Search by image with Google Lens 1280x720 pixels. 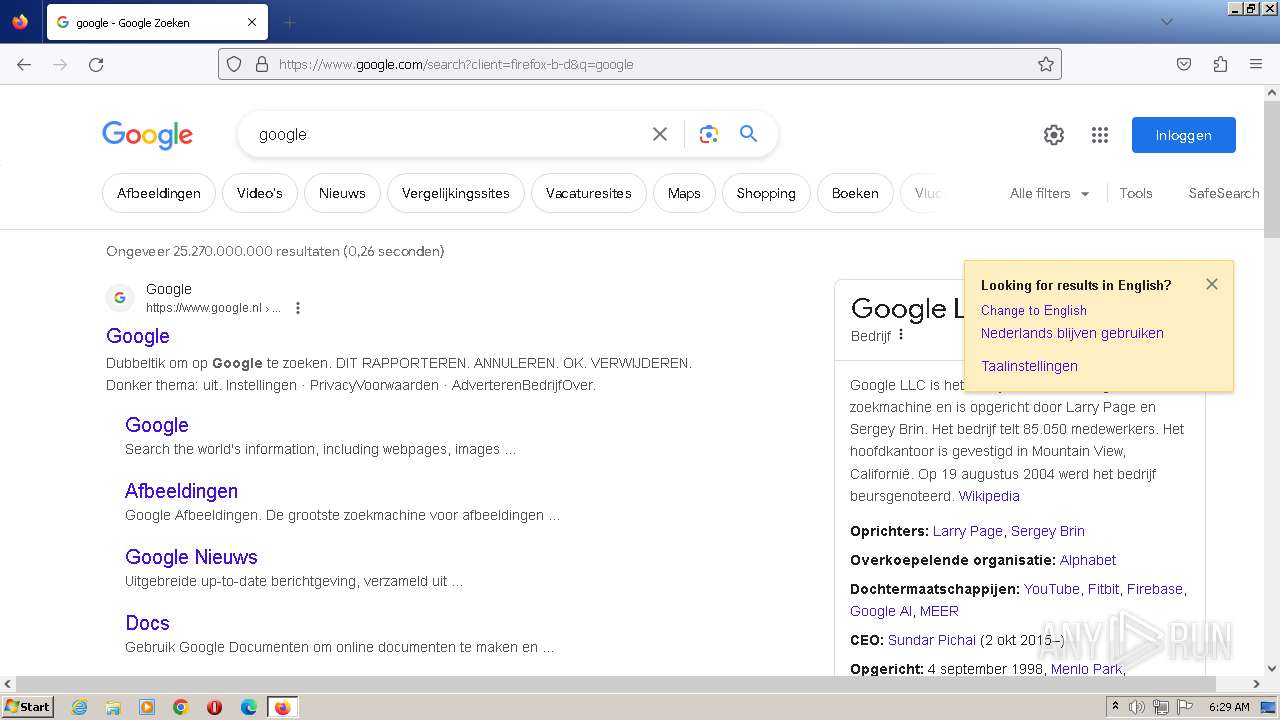pyautogui.click(x=709, y=134)
